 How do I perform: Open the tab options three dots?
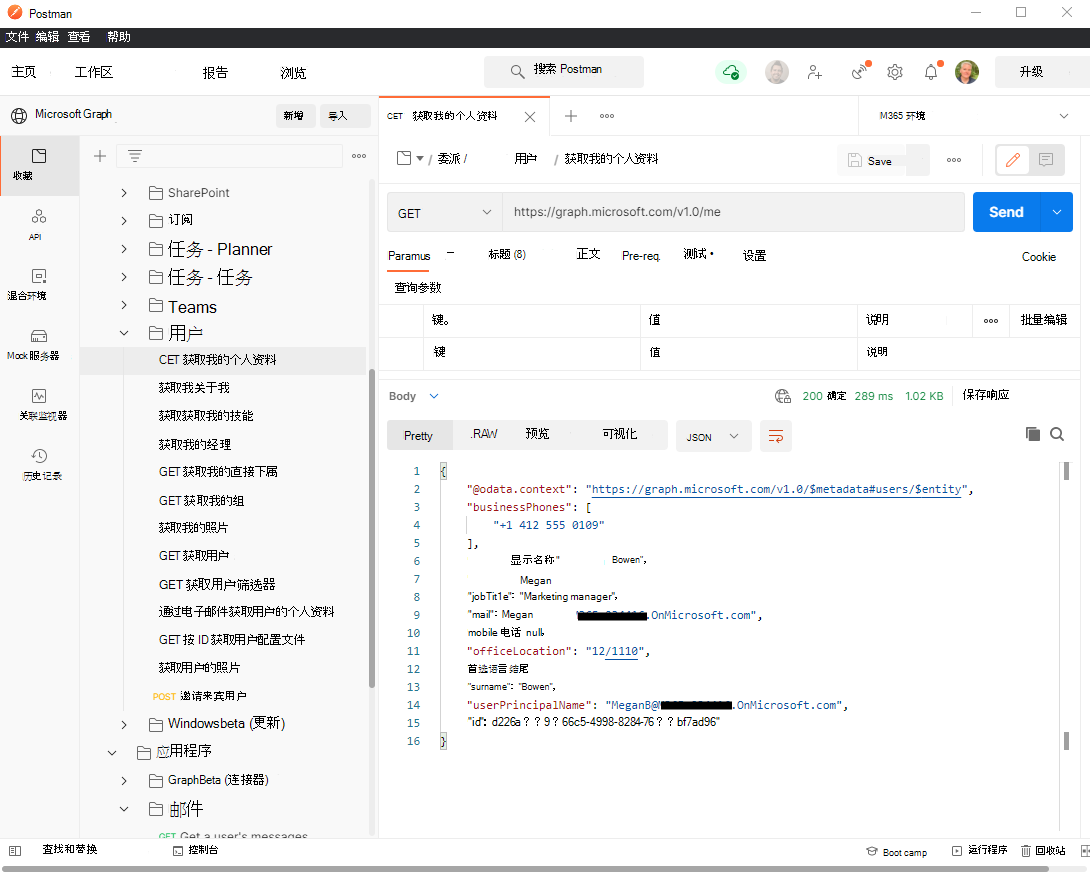click(x=607, y=116)
